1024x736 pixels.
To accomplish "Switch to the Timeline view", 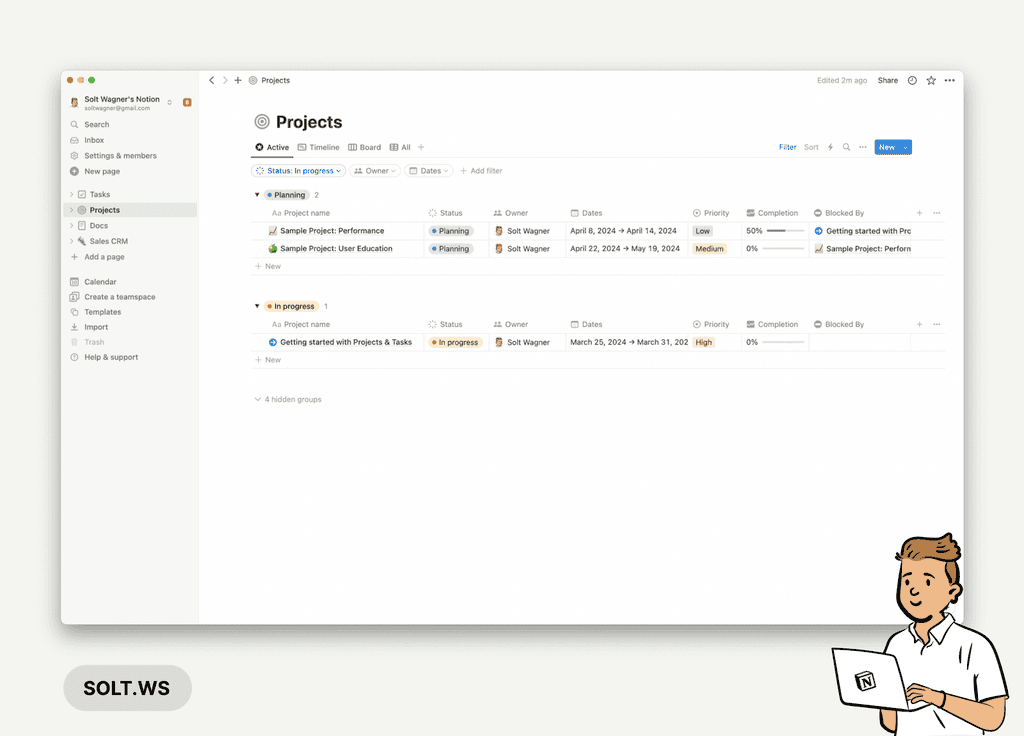I will [x=318, y=147].
